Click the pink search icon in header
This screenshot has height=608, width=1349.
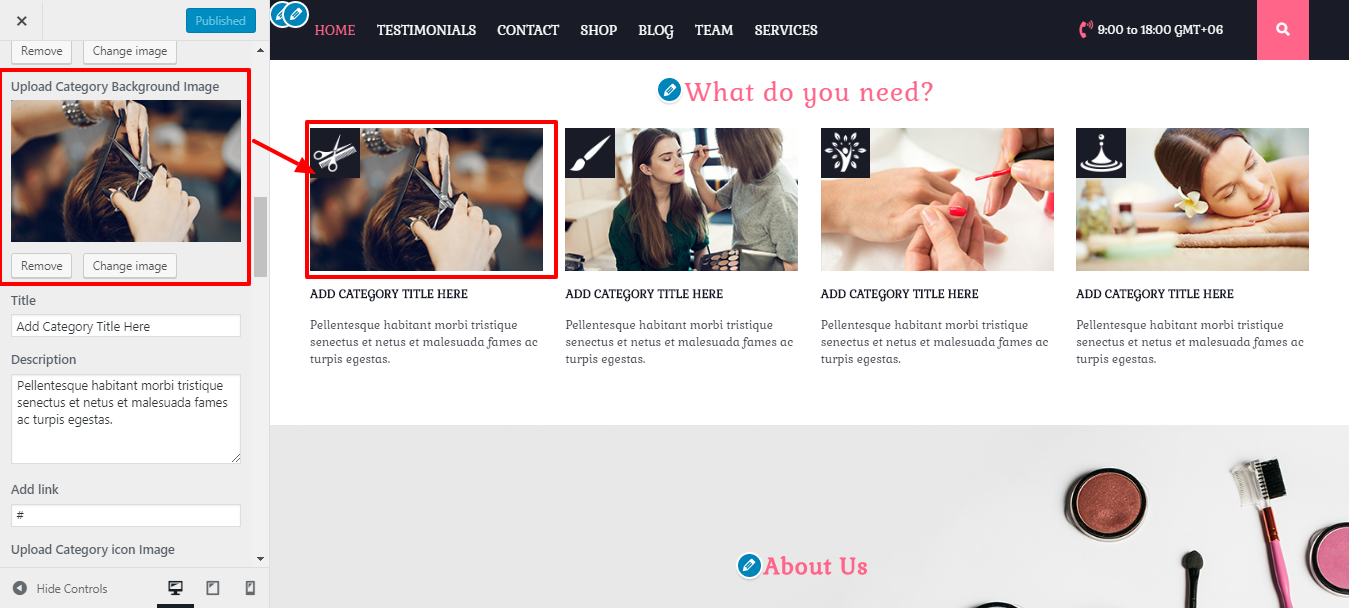pyautogui.click(x=1283, y=30)
